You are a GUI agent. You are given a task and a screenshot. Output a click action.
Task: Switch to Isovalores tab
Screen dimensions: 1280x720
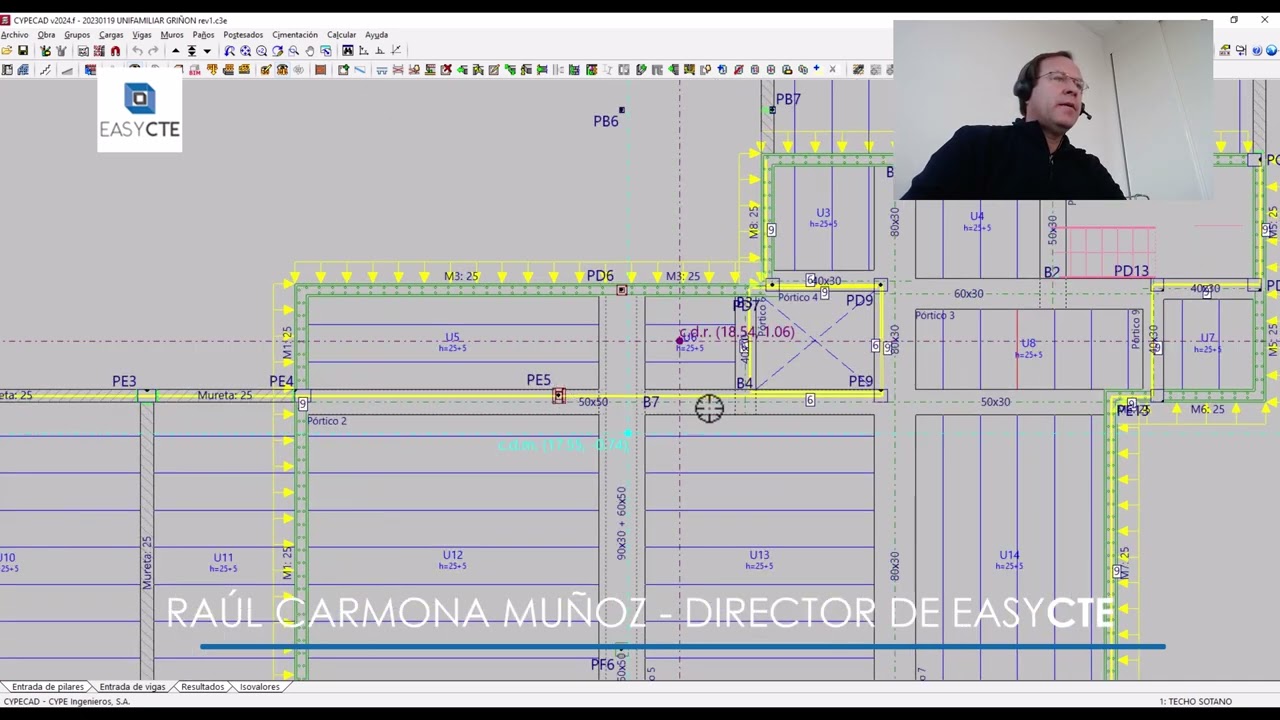click(259, 687)
